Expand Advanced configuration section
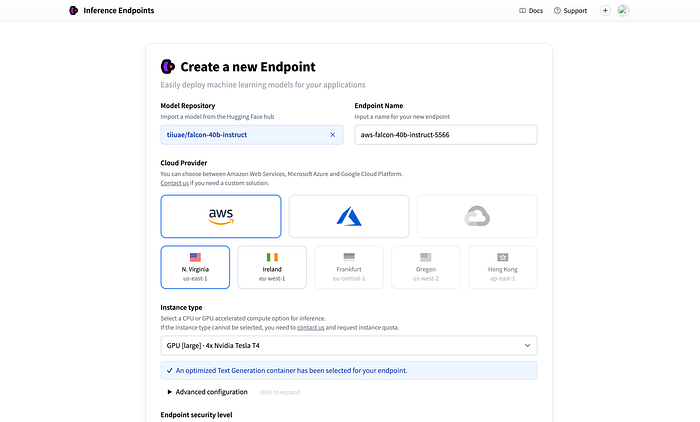The height and width of the screenshot is (422, 700). [207, 392]
